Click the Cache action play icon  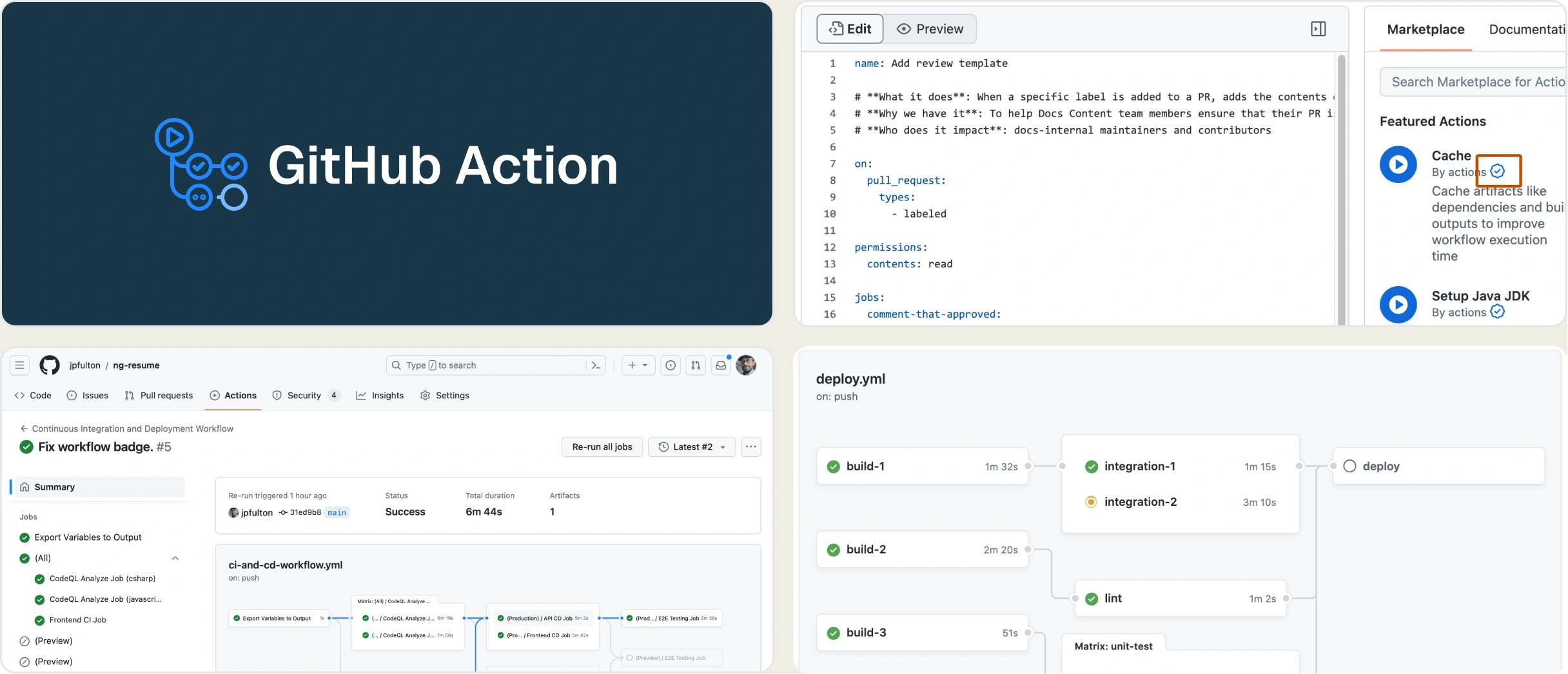click(1398, 164)
